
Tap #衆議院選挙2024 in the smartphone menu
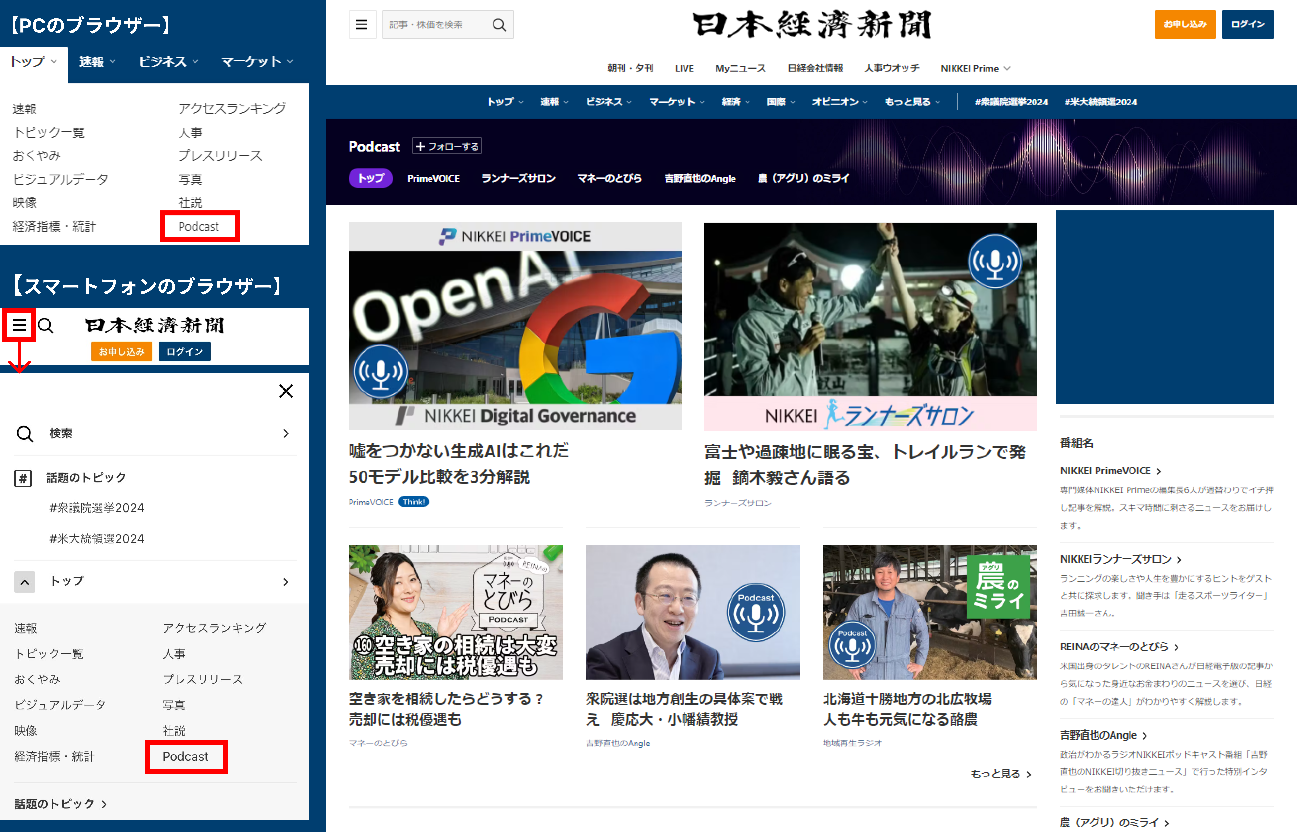click(x=96, y=508)
